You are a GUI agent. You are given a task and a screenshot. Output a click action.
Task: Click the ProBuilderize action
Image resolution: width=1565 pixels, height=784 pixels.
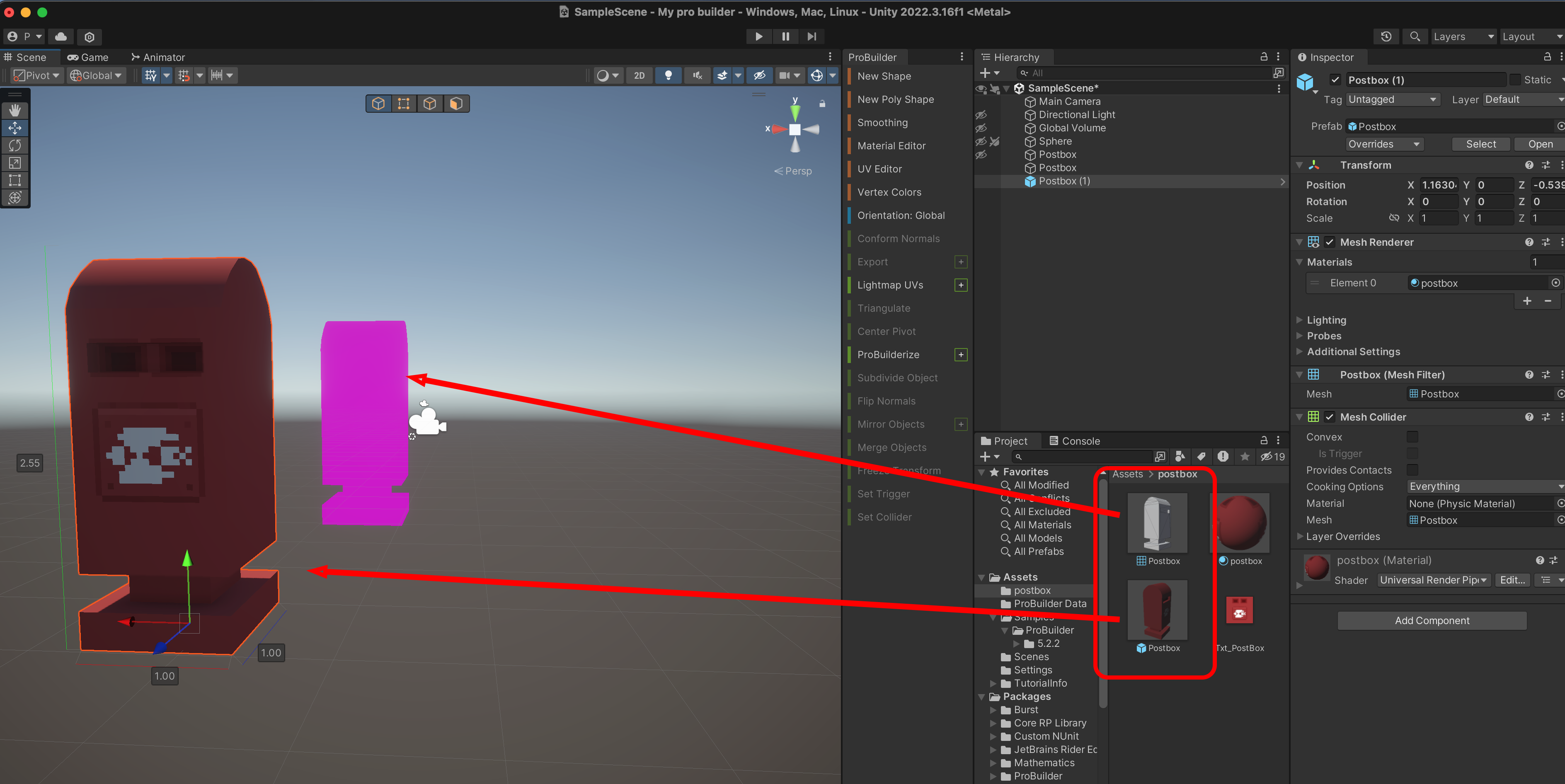pyautogui.click(x=888, y=355)
